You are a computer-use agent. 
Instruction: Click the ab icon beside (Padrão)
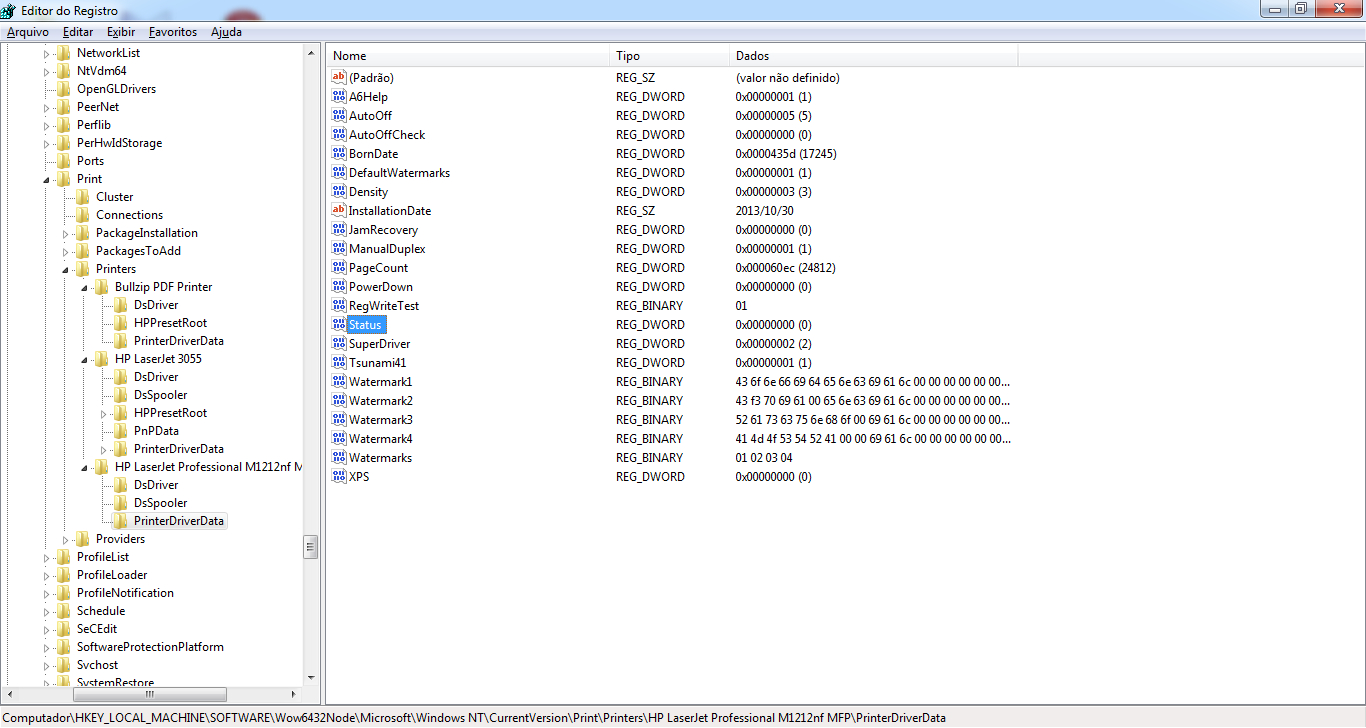click(338, 77)
